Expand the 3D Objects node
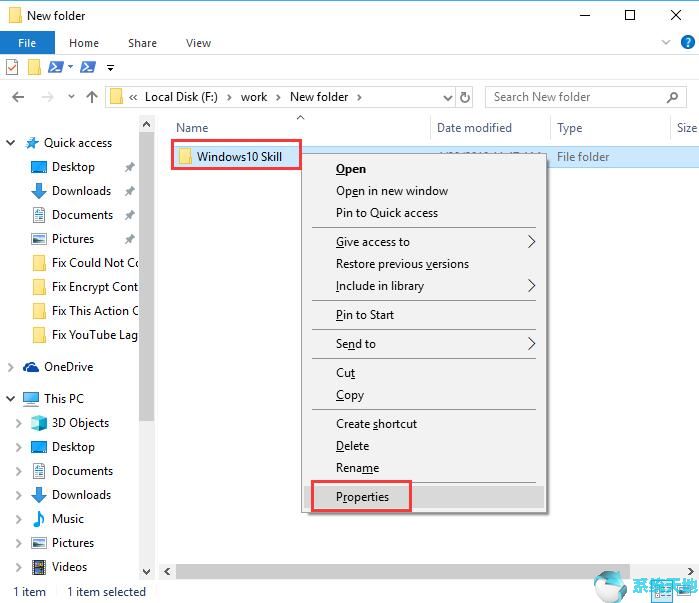Viewport: 699px width, 603px height. [x=19, y=423]
